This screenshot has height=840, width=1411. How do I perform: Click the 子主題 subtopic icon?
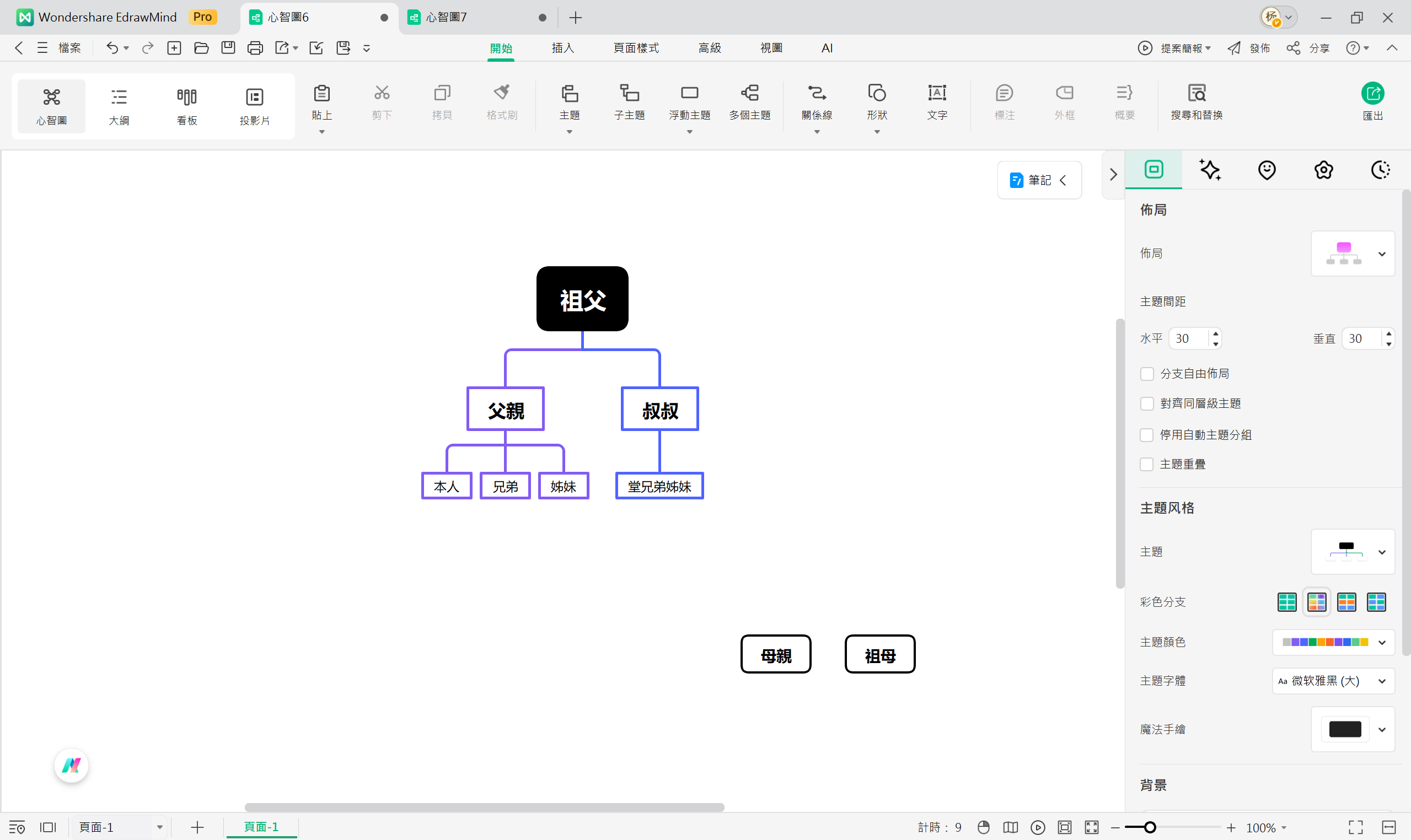[629, 93]
